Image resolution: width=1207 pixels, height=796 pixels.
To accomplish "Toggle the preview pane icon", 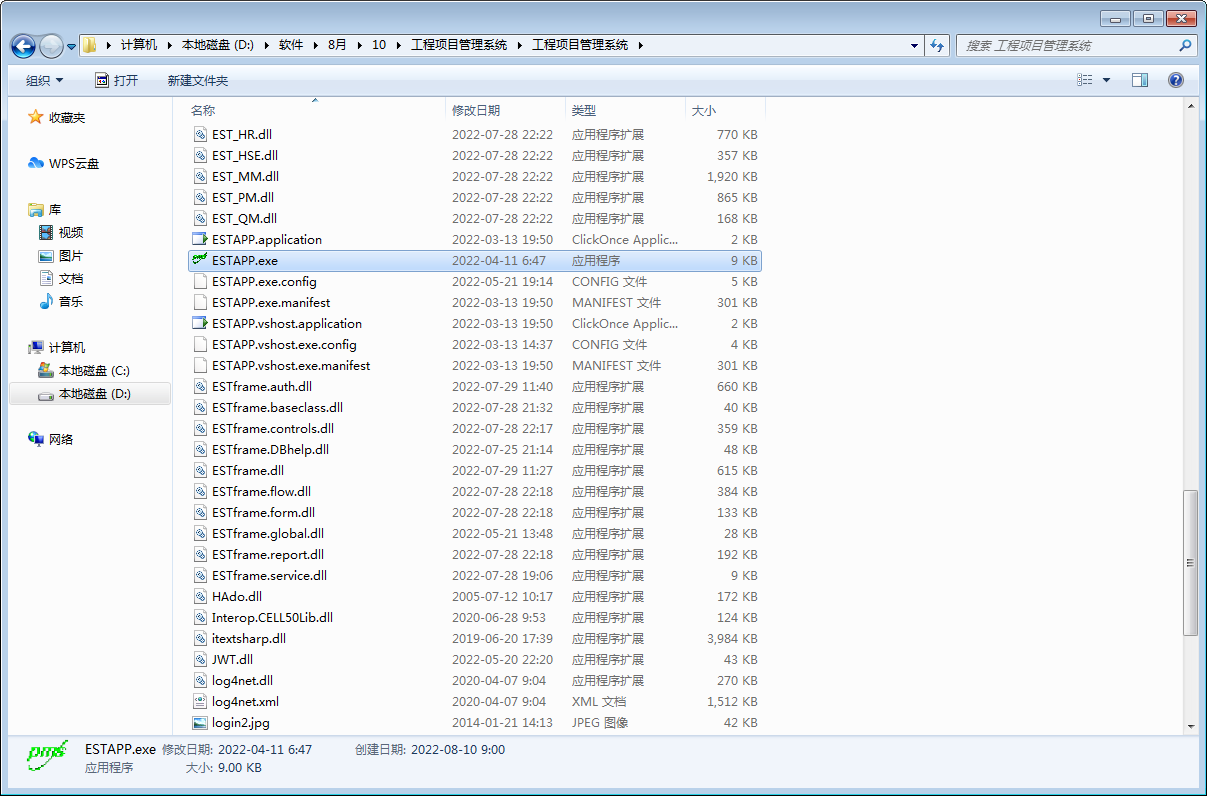I will [x=1139, y=80].
